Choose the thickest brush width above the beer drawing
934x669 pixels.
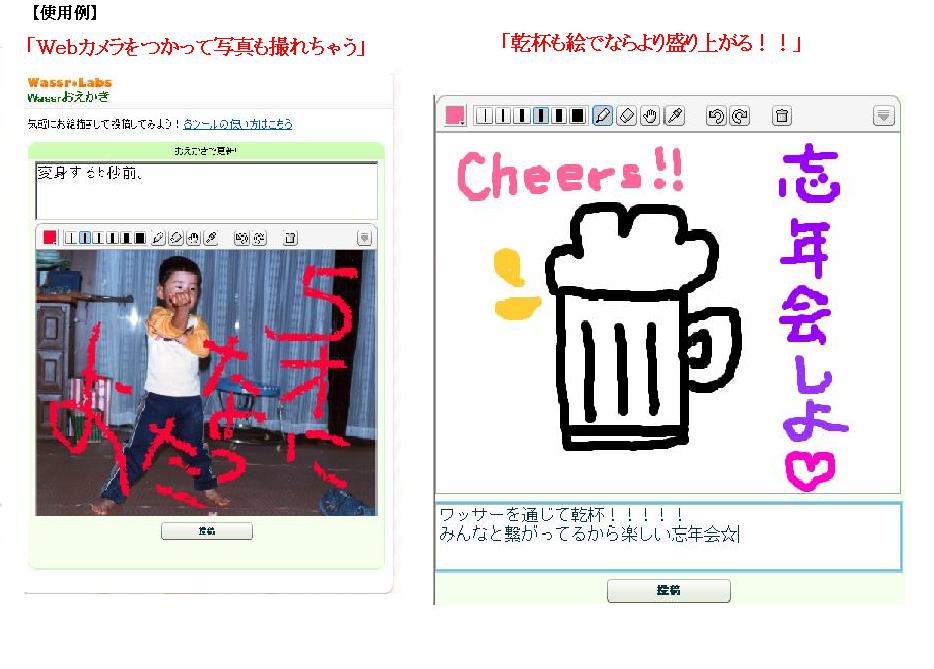click(577, 116)
